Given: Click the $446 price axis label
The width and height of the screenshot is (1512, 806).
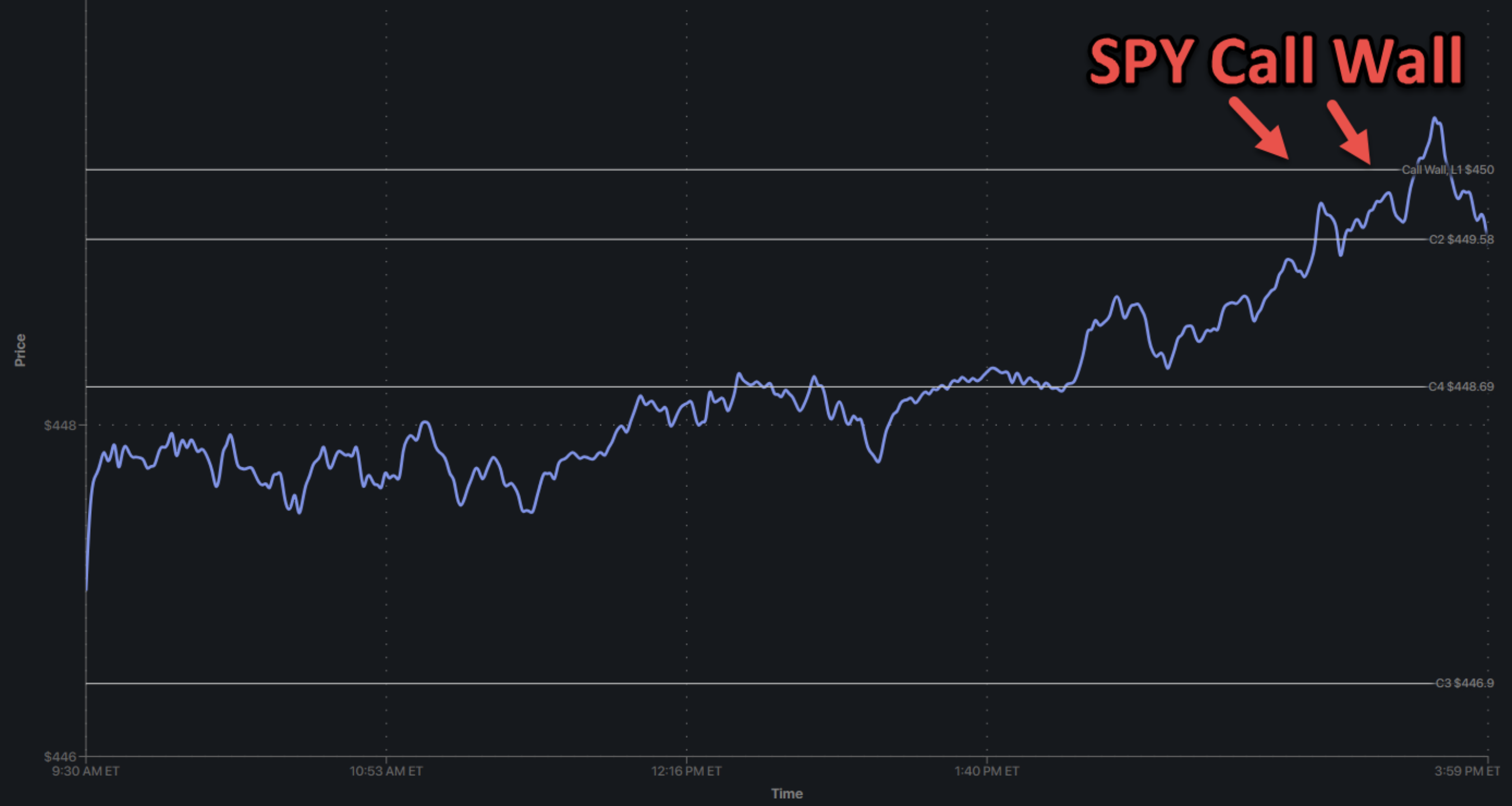Looking at the screenshot, I should point(59,757).
